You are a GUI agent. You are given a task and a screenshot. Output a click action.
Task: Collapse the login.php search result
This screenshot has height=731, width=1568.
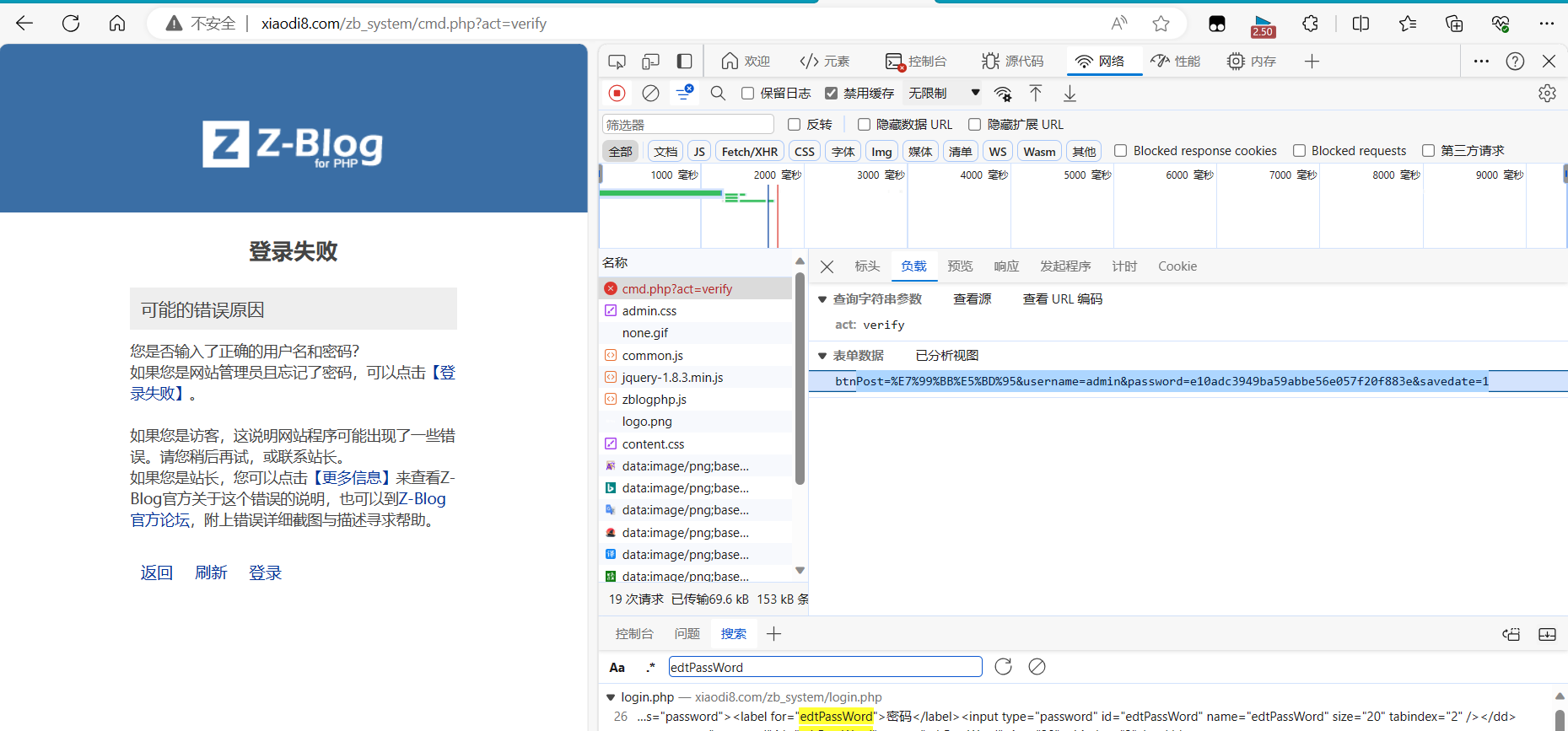tap(611, 697)
